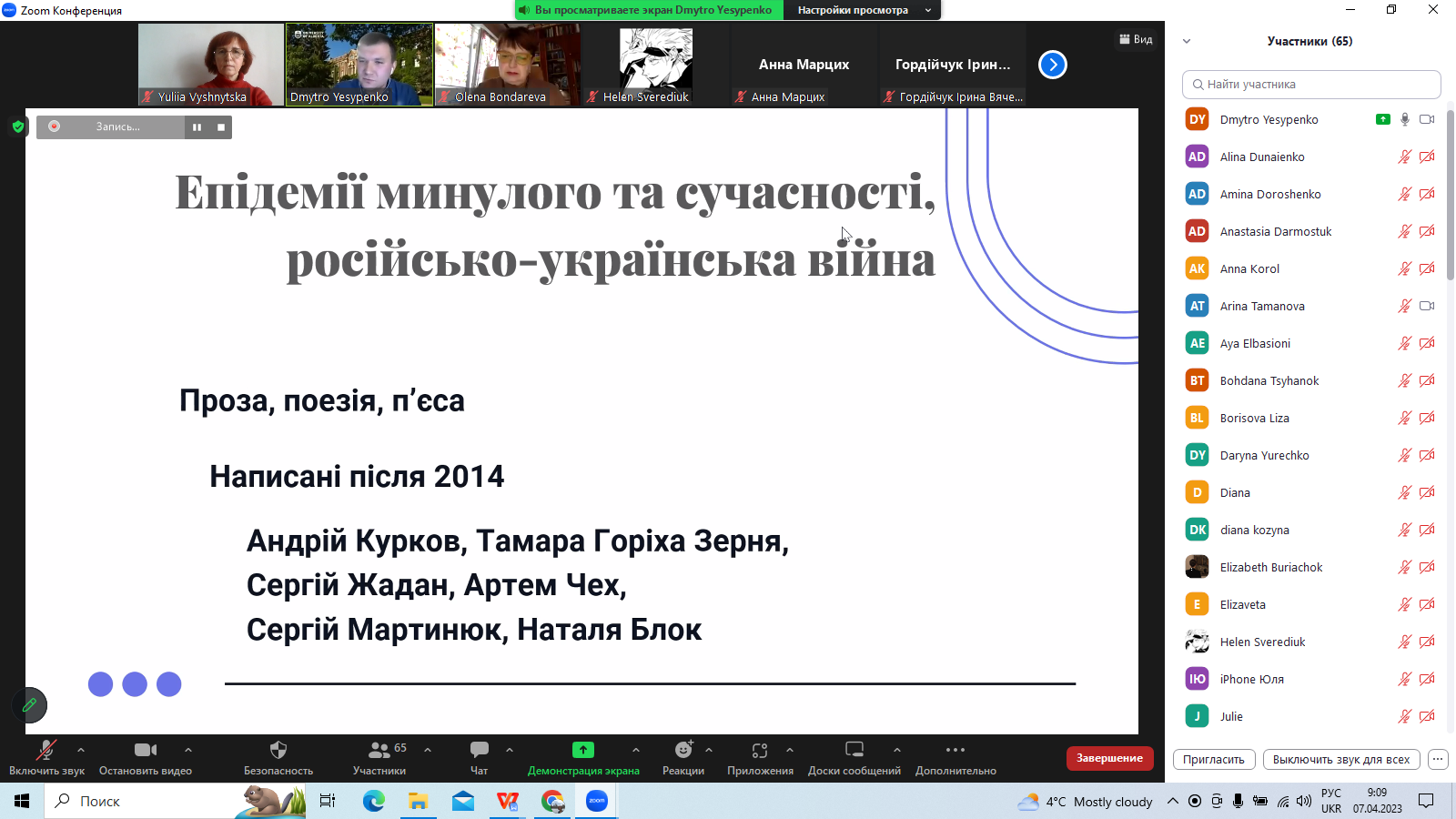Expand audio options arrow next to microphone
Image resolution: width=1456 pixels, height=819 pixels.
[81, 750]
